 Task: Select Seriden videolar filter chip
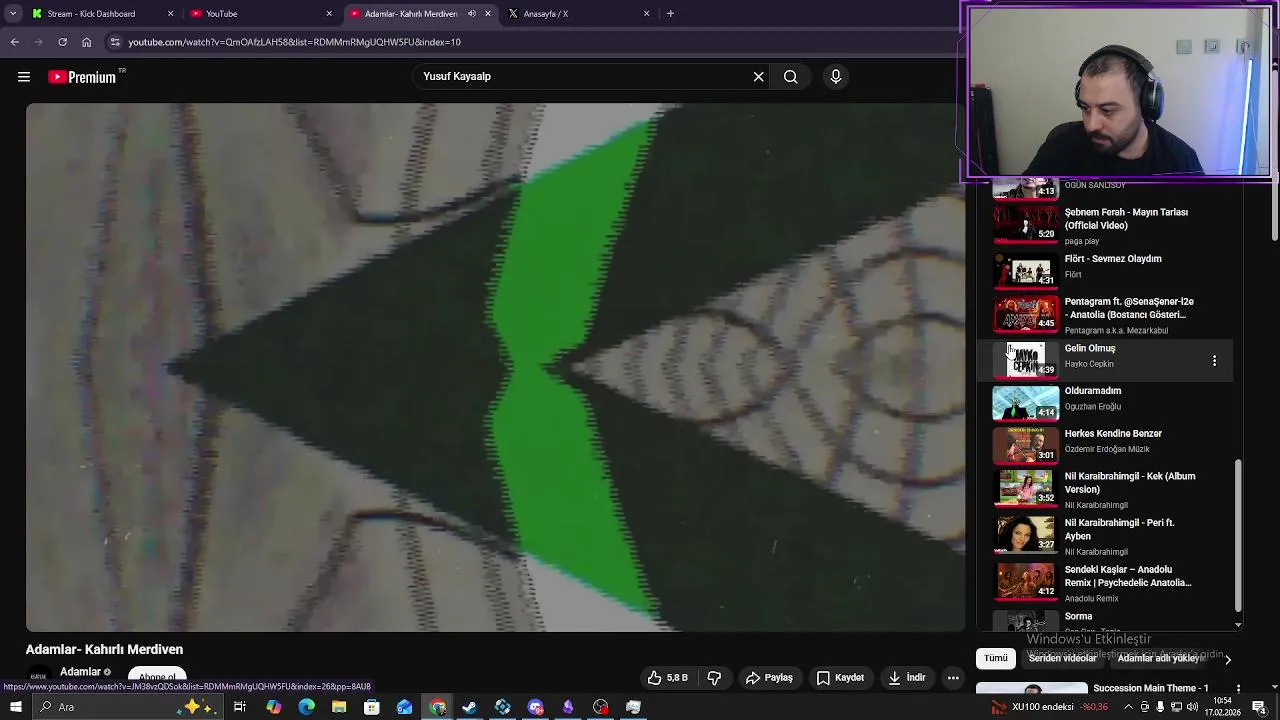point(1062,658)
